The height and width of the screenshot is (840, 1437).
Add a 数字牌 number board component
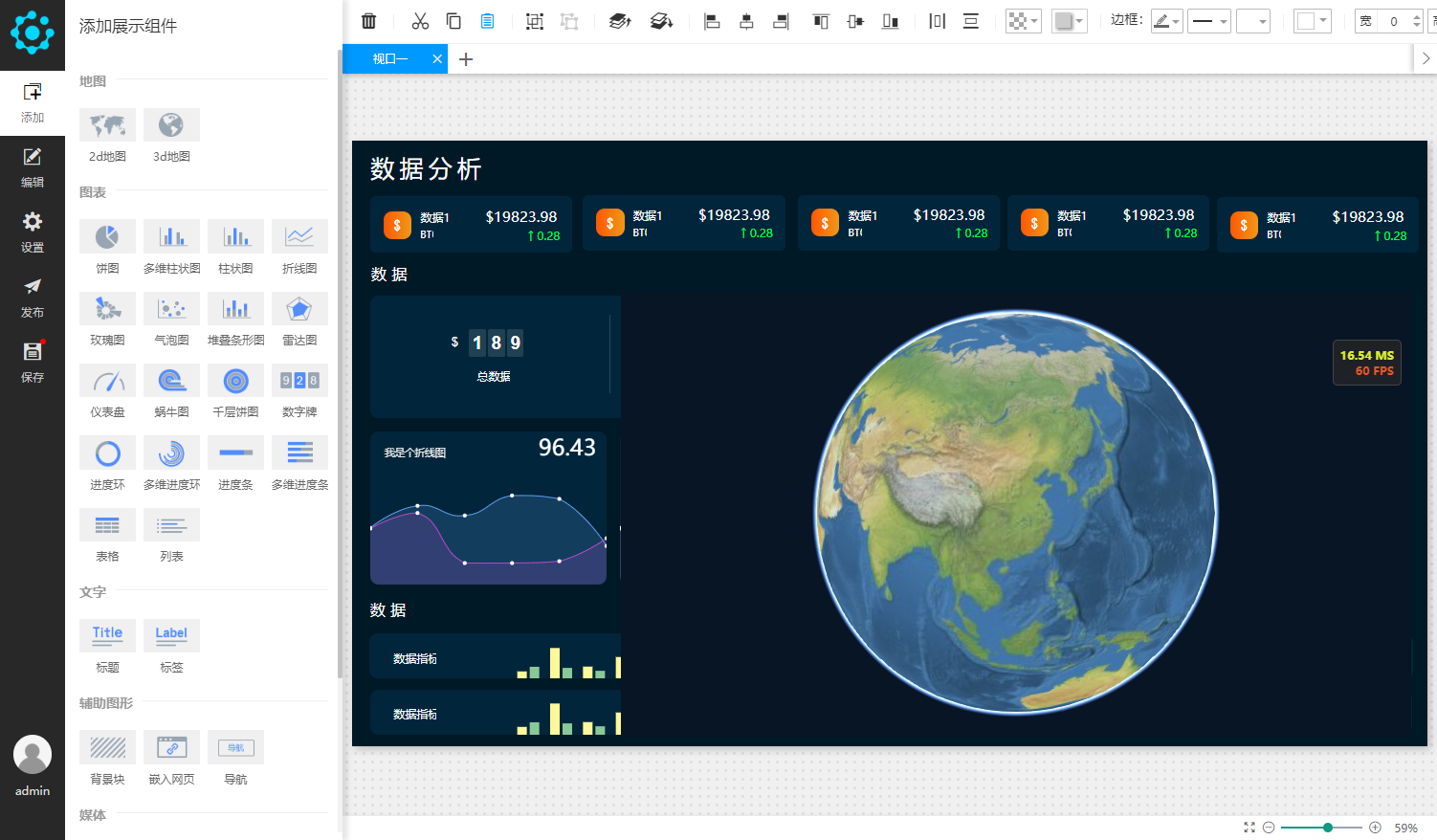point(299,391)
